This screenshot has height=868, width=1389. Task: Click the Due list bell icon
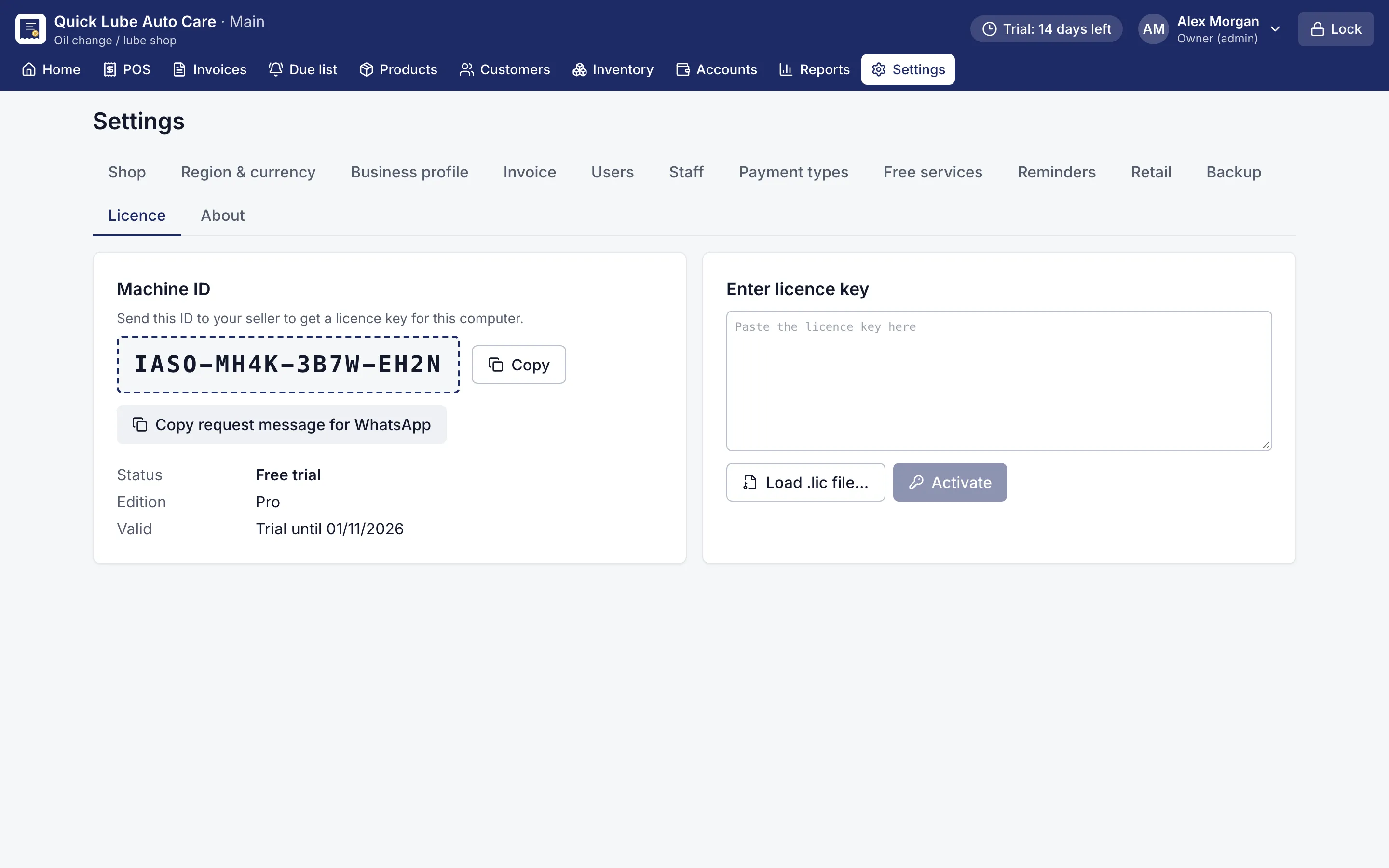(x=275, y=69)
